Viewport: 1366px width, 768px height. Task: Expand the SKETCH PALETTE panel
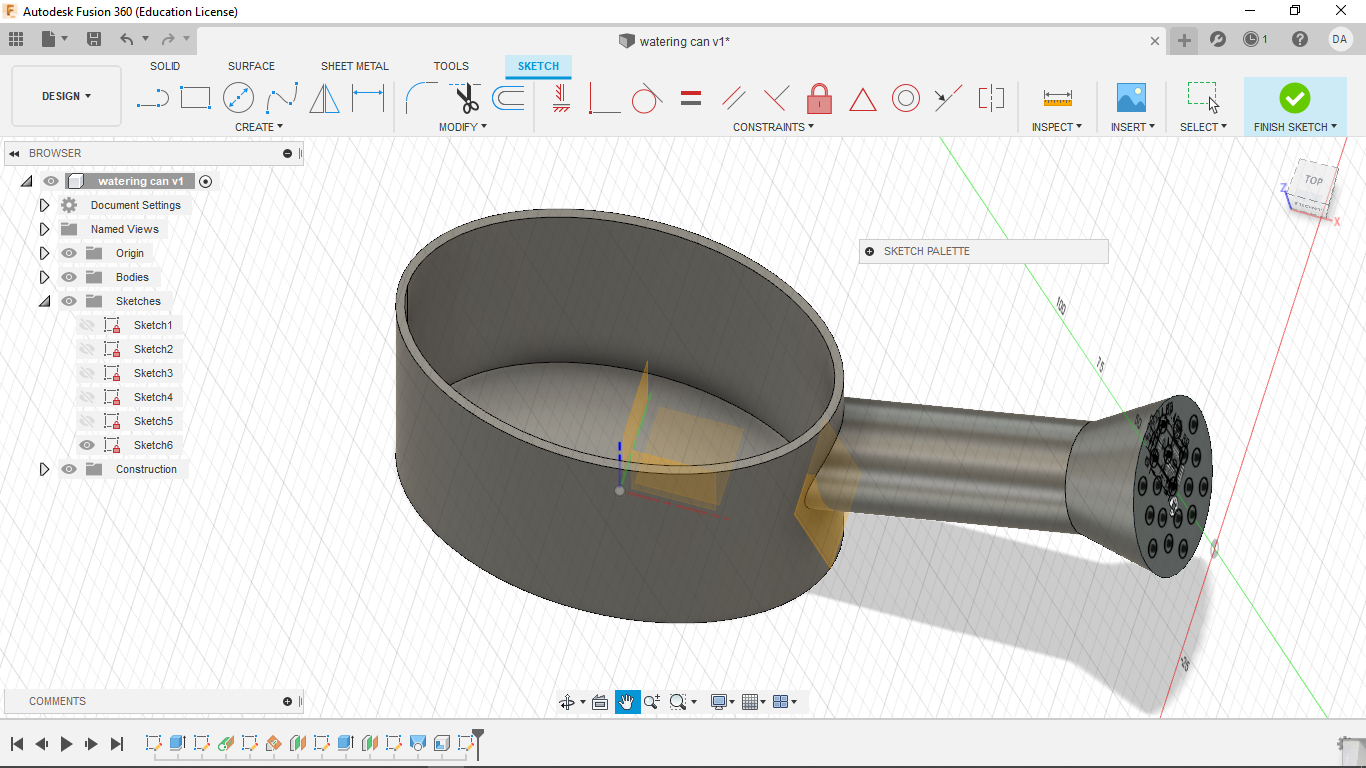869,252
